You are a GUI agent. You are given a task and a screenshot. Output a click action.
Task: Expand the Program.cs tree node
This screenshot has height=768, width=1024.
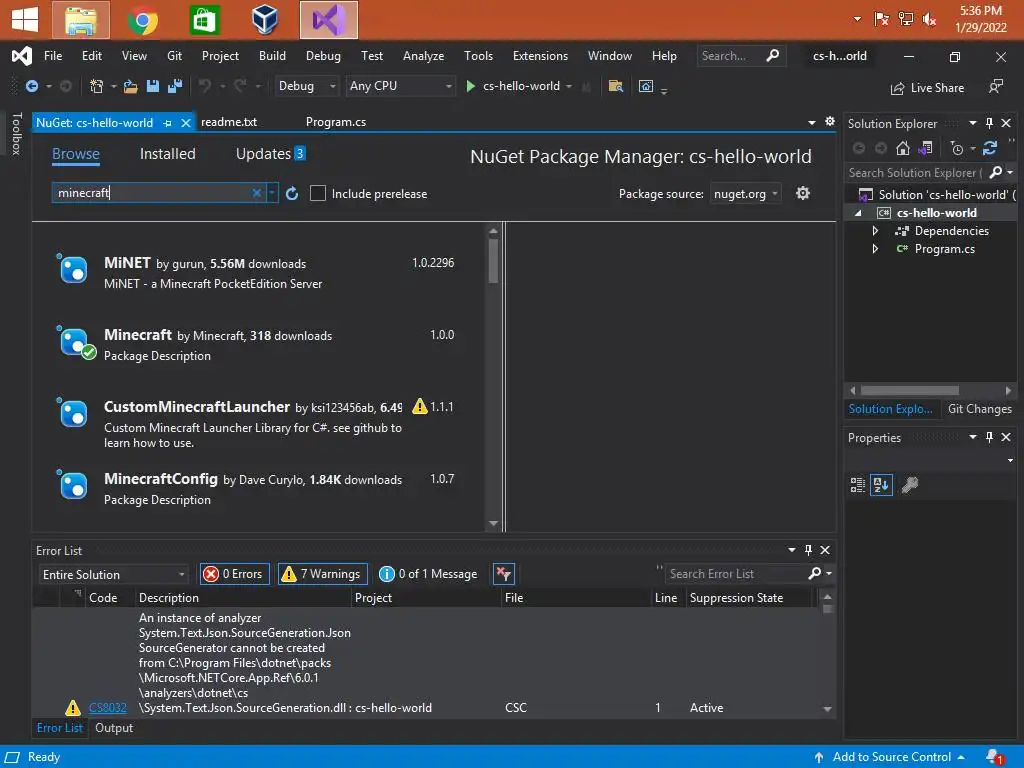tap(876, 249)
